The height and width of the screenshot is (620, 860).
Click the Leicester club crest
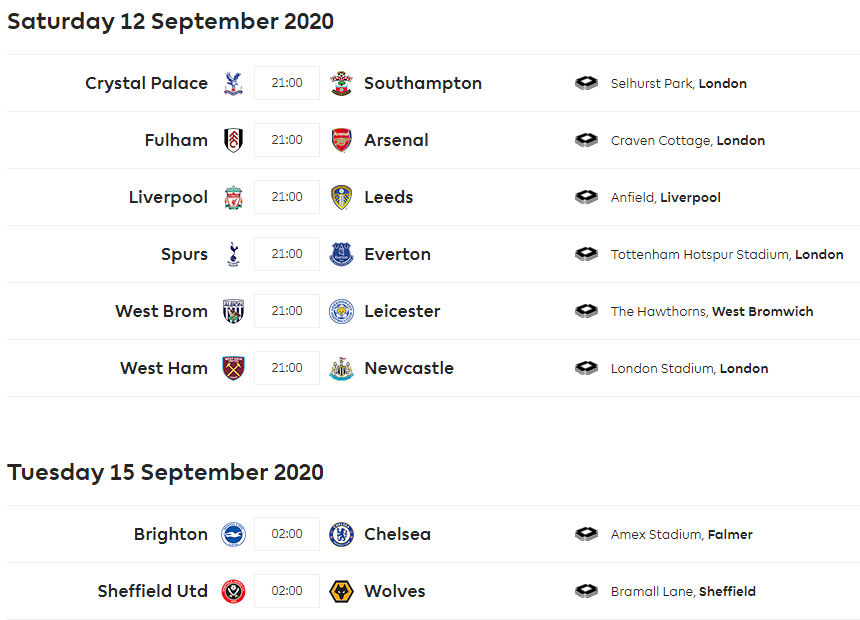point(341,311)
